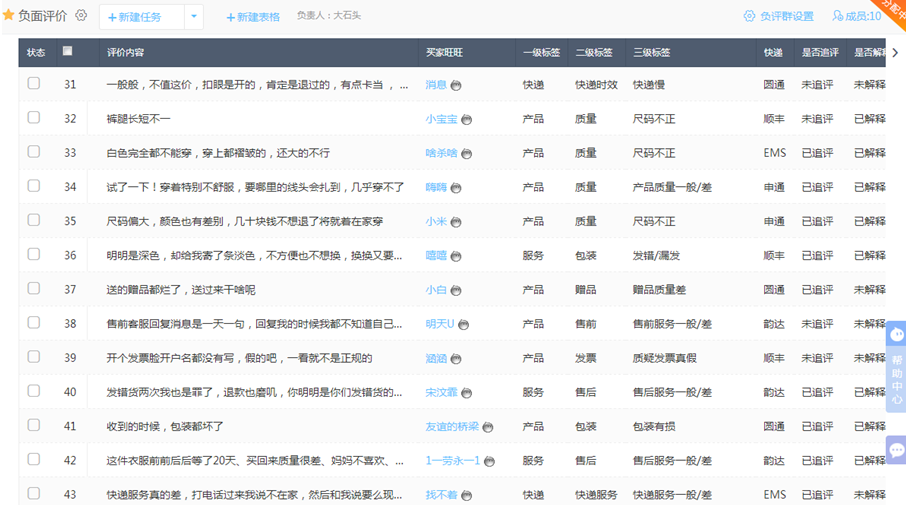Click the 成员:10 members icon
Viewport: 906px width, 505px height.
click(x=836, y=16)
